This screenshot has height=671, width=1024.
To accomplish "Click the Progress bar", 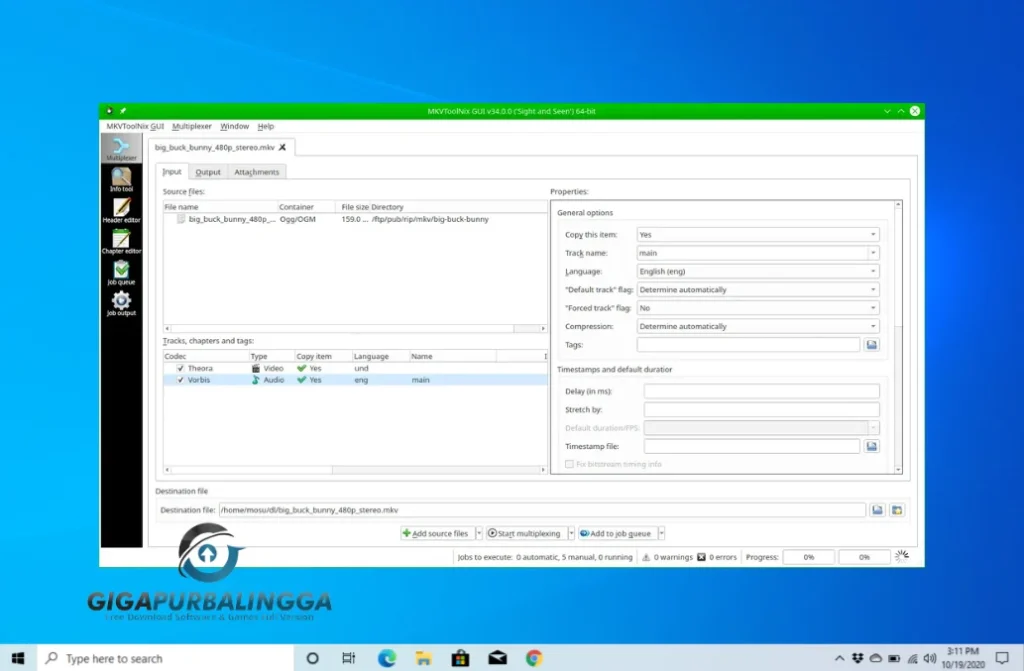I will point(808,557).
